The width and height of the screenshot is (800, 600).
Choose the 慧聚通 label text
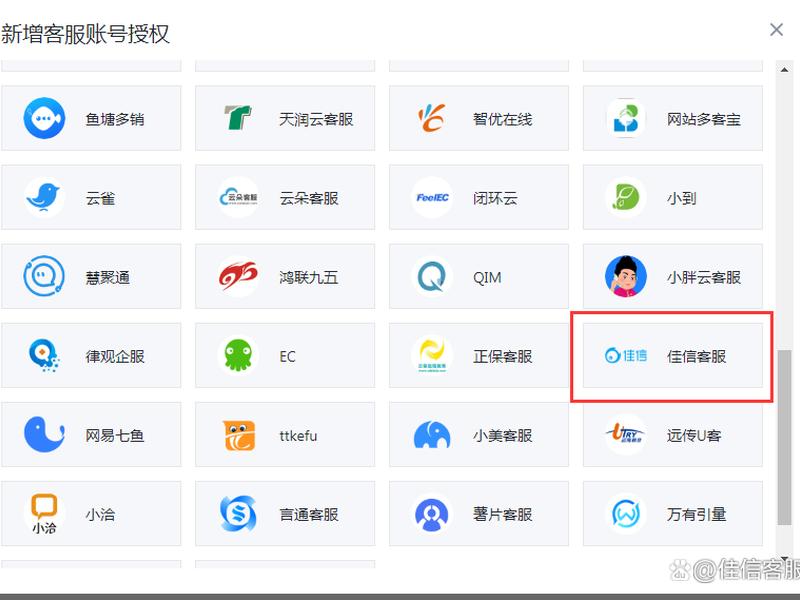point(108,277)
